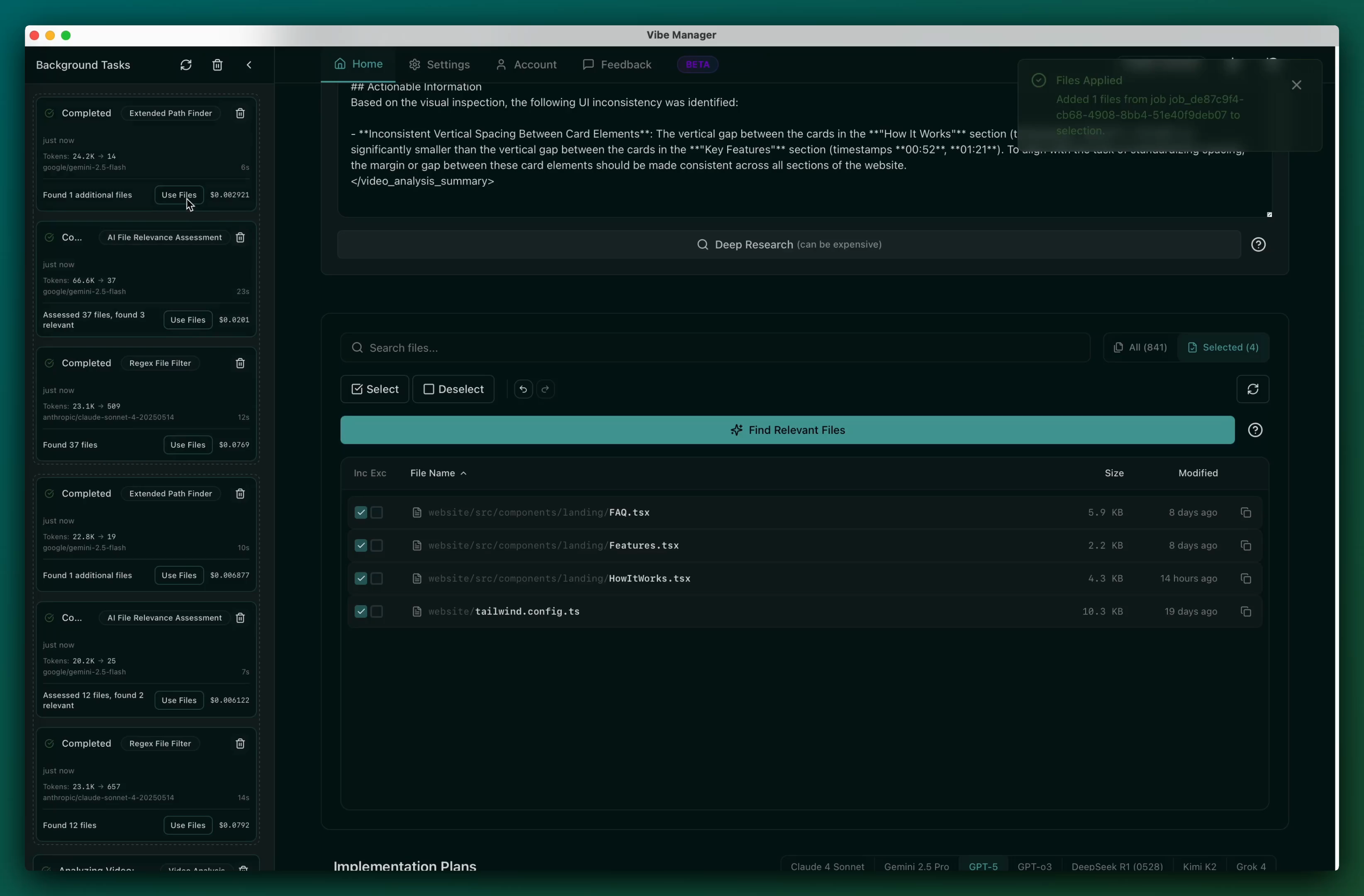Use Files from the Assessed 37 files job
The width and height of the screenshot is (1364, 896).
click(188, 320)
